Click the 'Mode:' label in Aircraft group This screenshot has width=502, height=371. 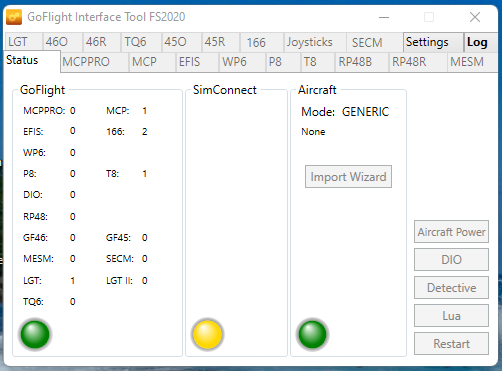pos(318,112)
